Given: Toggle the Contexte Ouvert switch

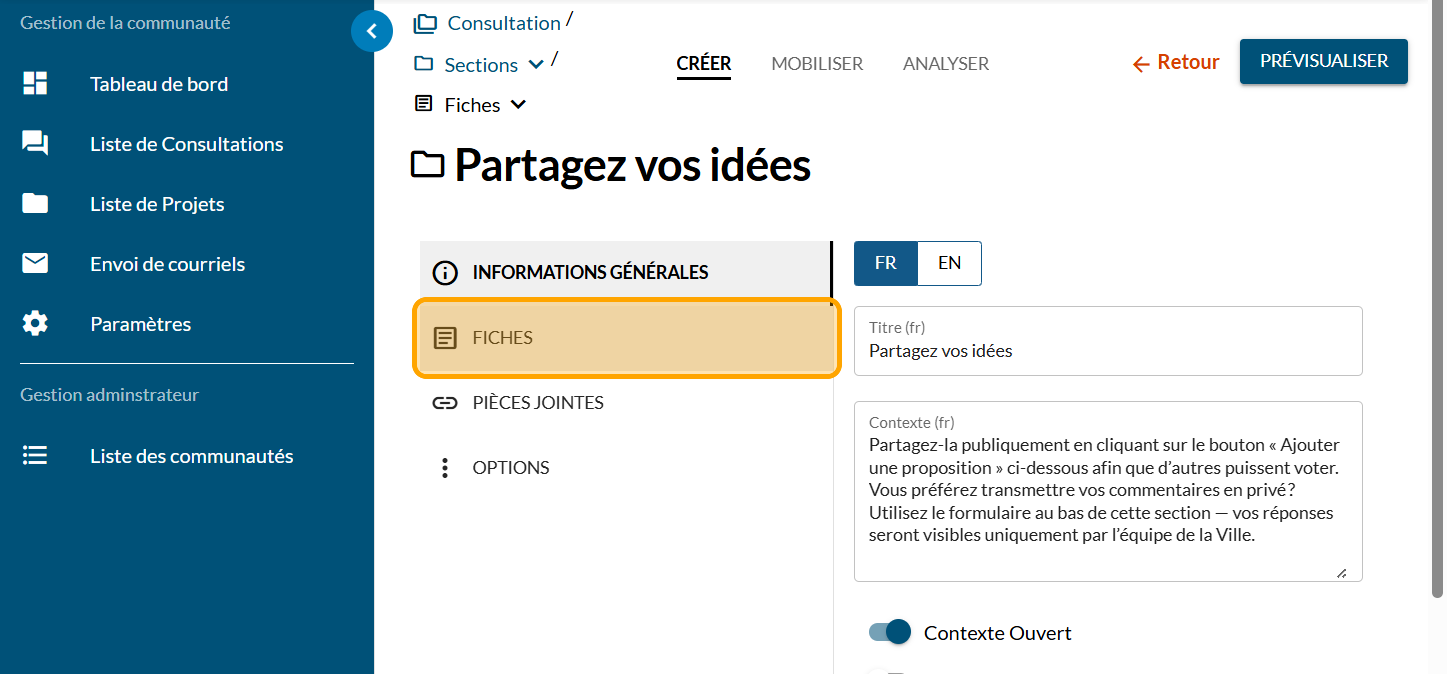Looking at the screenshot, I should tap(890, 632).
